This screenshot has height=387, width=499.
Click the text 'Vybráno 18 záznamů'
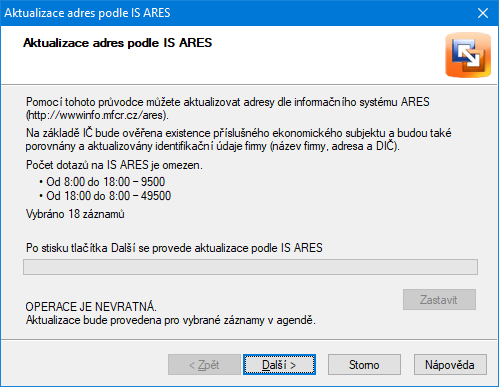pyautogui.click(x=75, y=214)
